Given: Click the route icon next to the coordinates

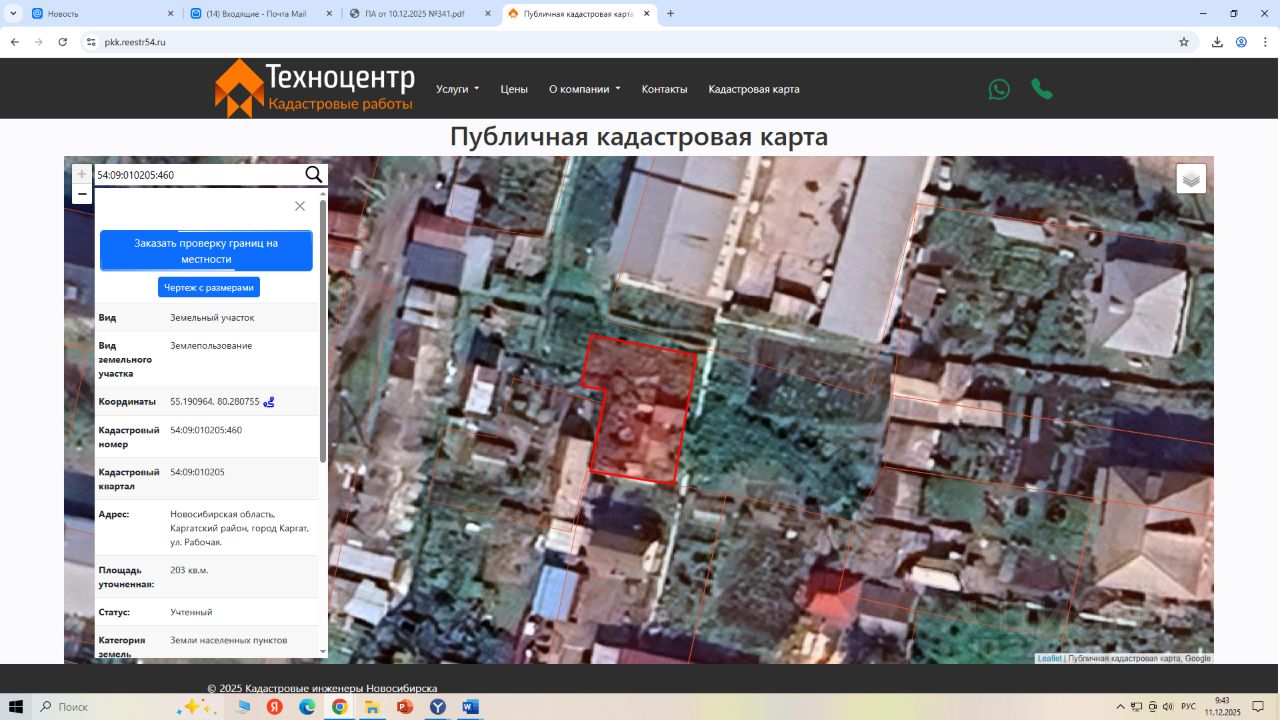Looking at the screenshot, I should pyautogui.click(x=269, y=402).
